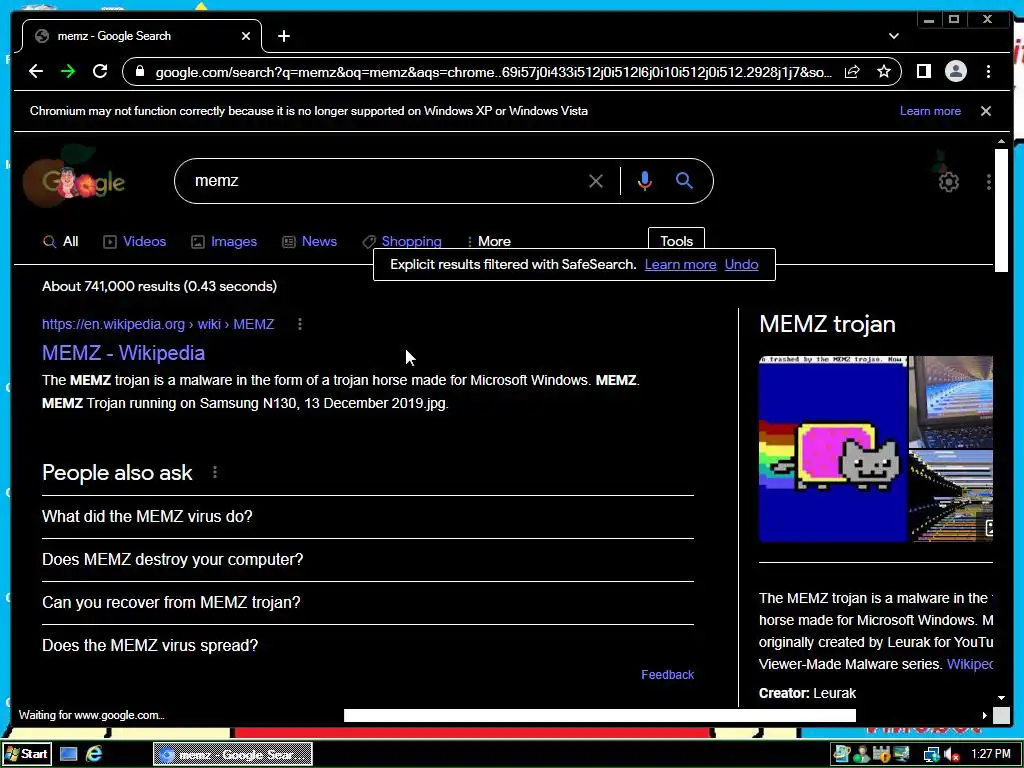1024x768 pixels.
Task: Open the Chromium profile avatar
Action: (x=955, y=71)
